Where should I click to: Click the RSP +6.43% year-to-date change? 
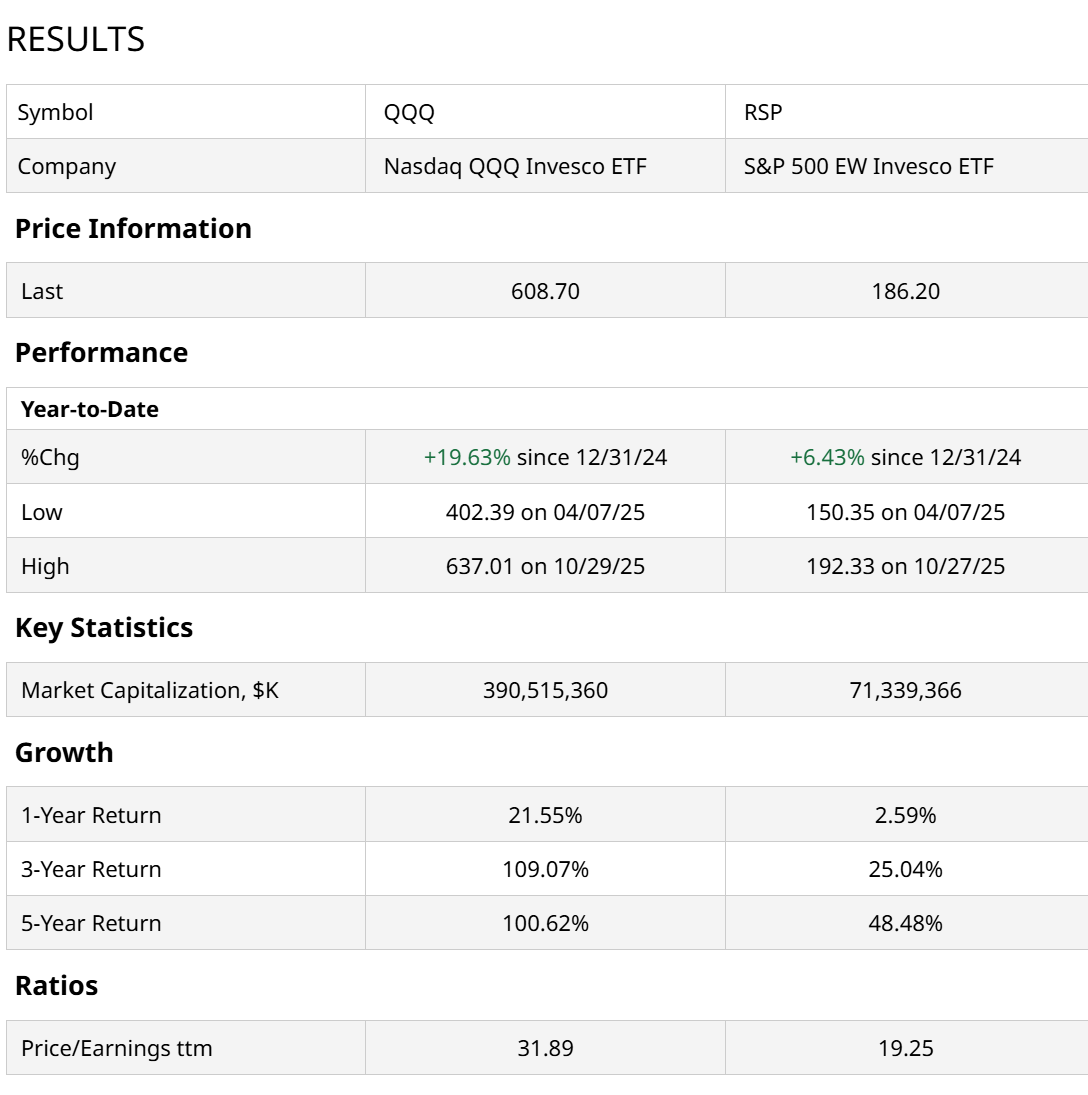pyautogui.click(x=827, y=458)
